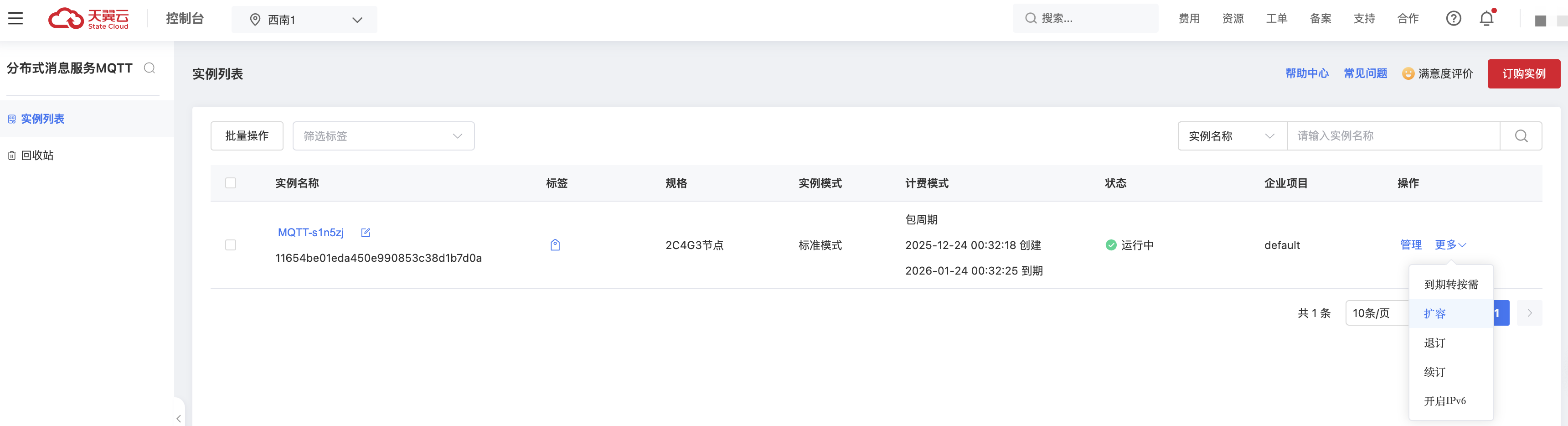
Task: Toggle the select-all checkbox in table header
Action: coord(231,183)
